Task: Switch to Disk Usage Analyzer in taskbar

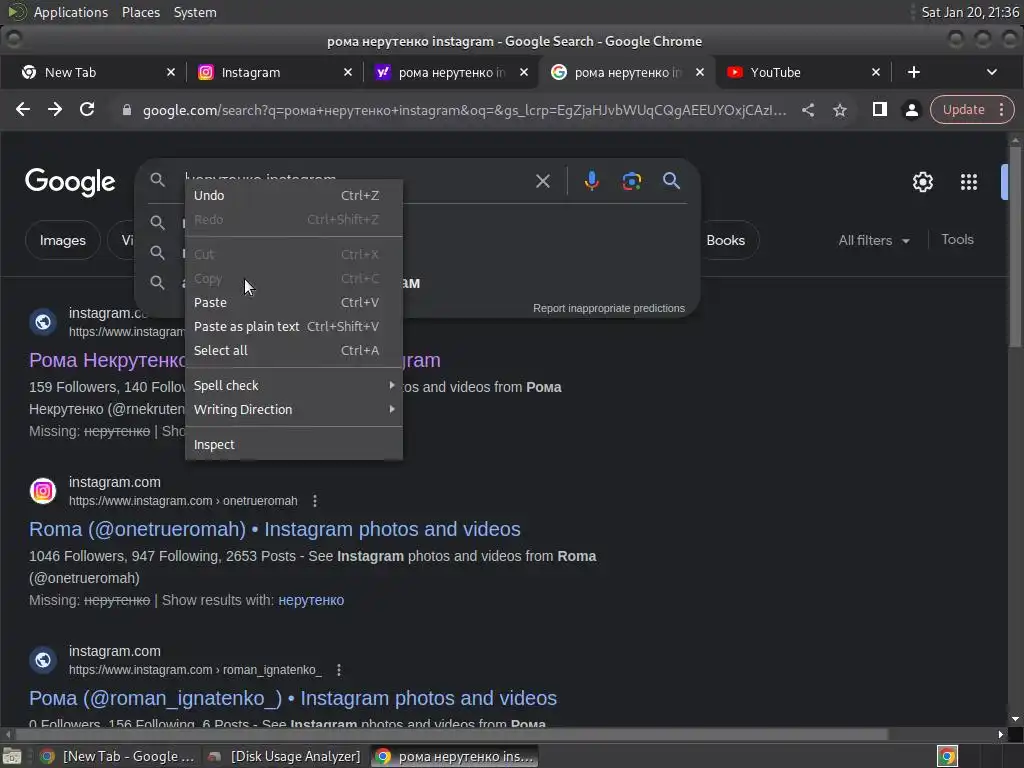Action: coord(284,756)
